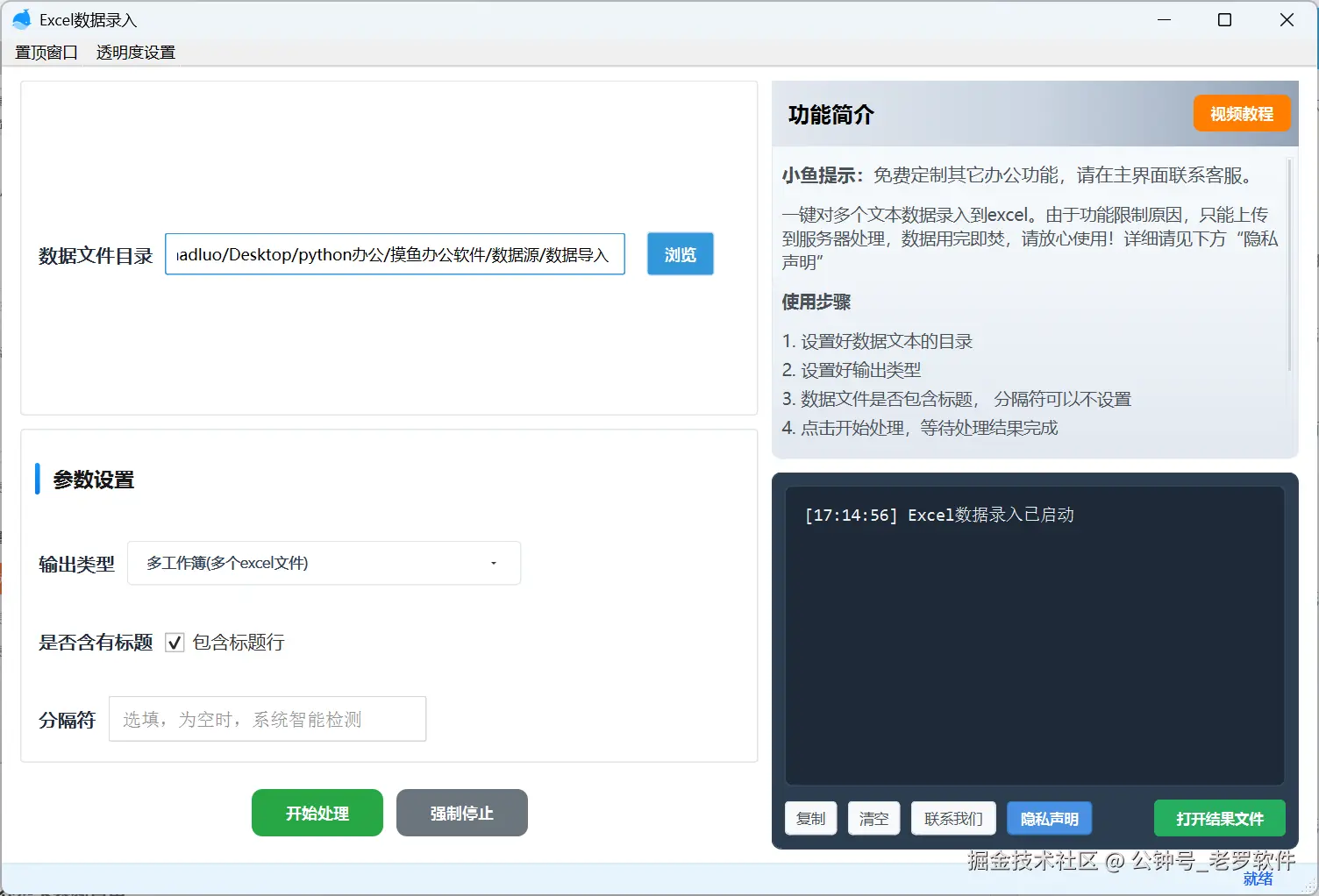Start processing with 开始处理 button

(x=317, y=813)
